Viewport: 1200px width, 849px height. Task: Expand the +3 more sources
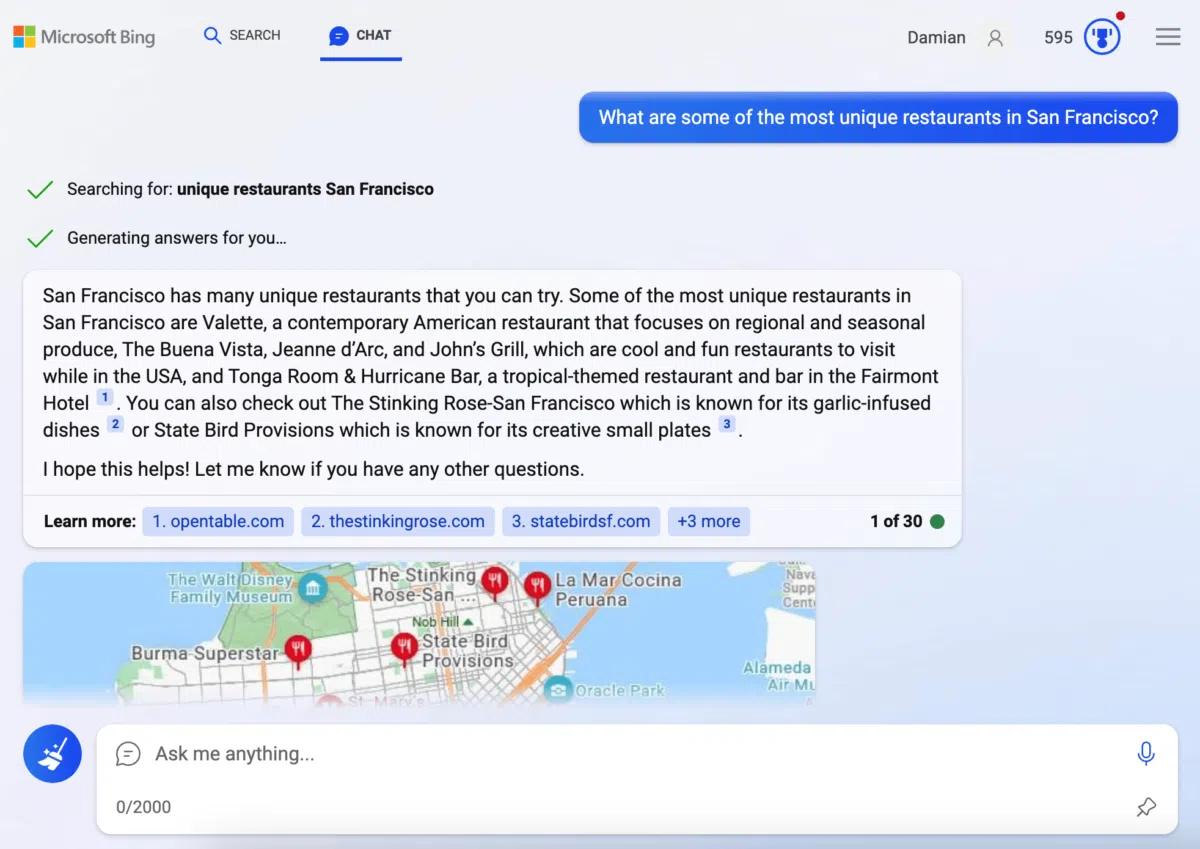pos(708,521)
